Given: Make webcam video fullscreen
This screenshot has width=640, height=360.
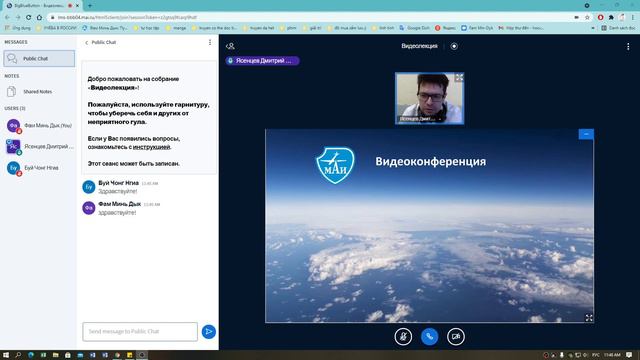Looking at the screenshot, I should point(459,78).
